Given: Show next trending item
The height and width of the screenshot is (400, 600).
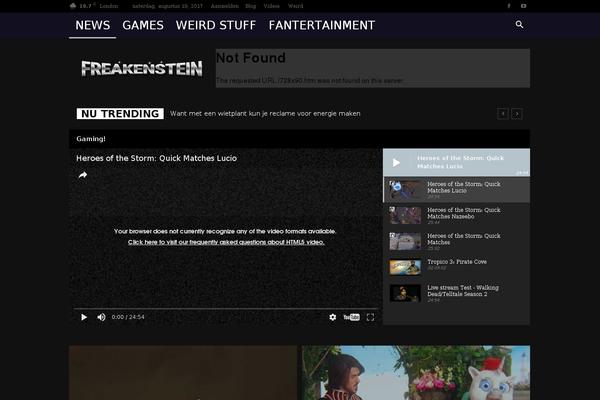Looking at the screenshot, I should click(x=517, y=114).
